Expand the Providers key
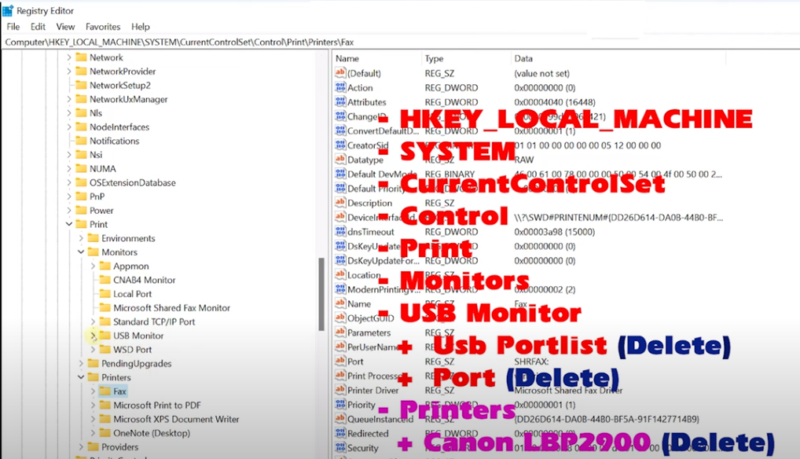Image resolution: width=800 pixels, height=459 pixels. click(81, 447)
